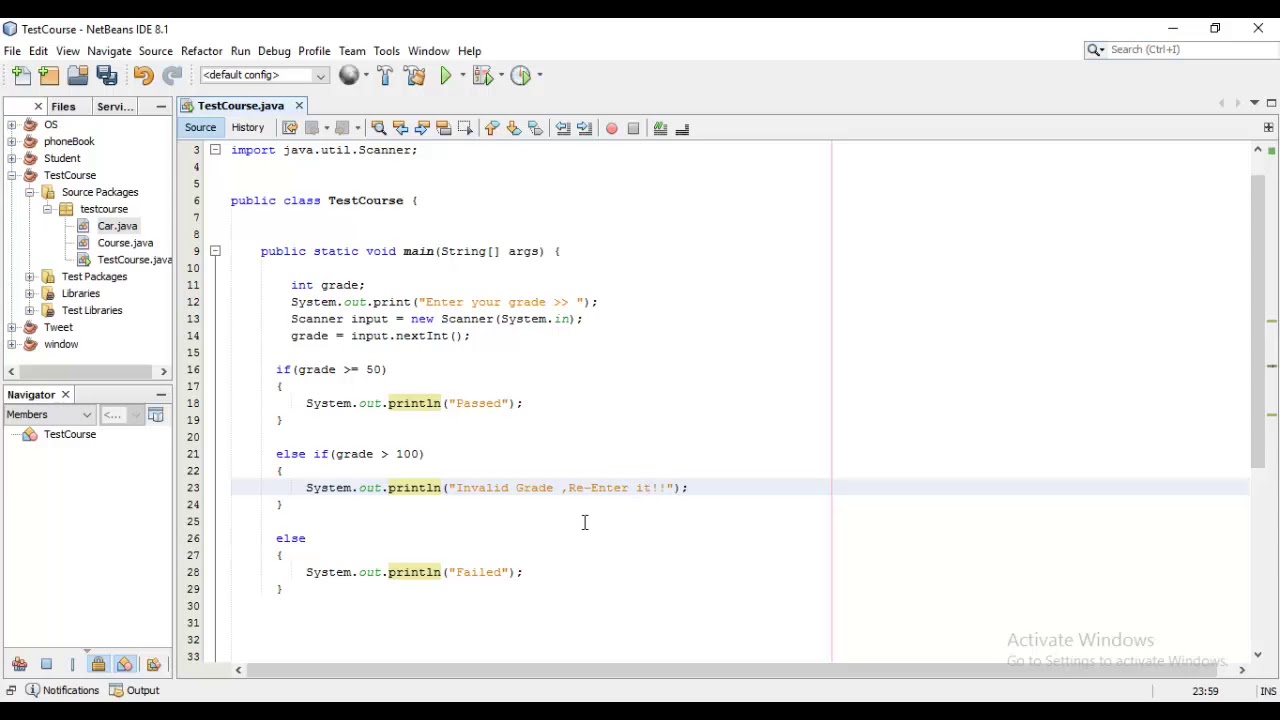This screenshot has height=720, width=1280.
Task: Click the New Project toolbar icon
Action: click(x=49, y=75)
